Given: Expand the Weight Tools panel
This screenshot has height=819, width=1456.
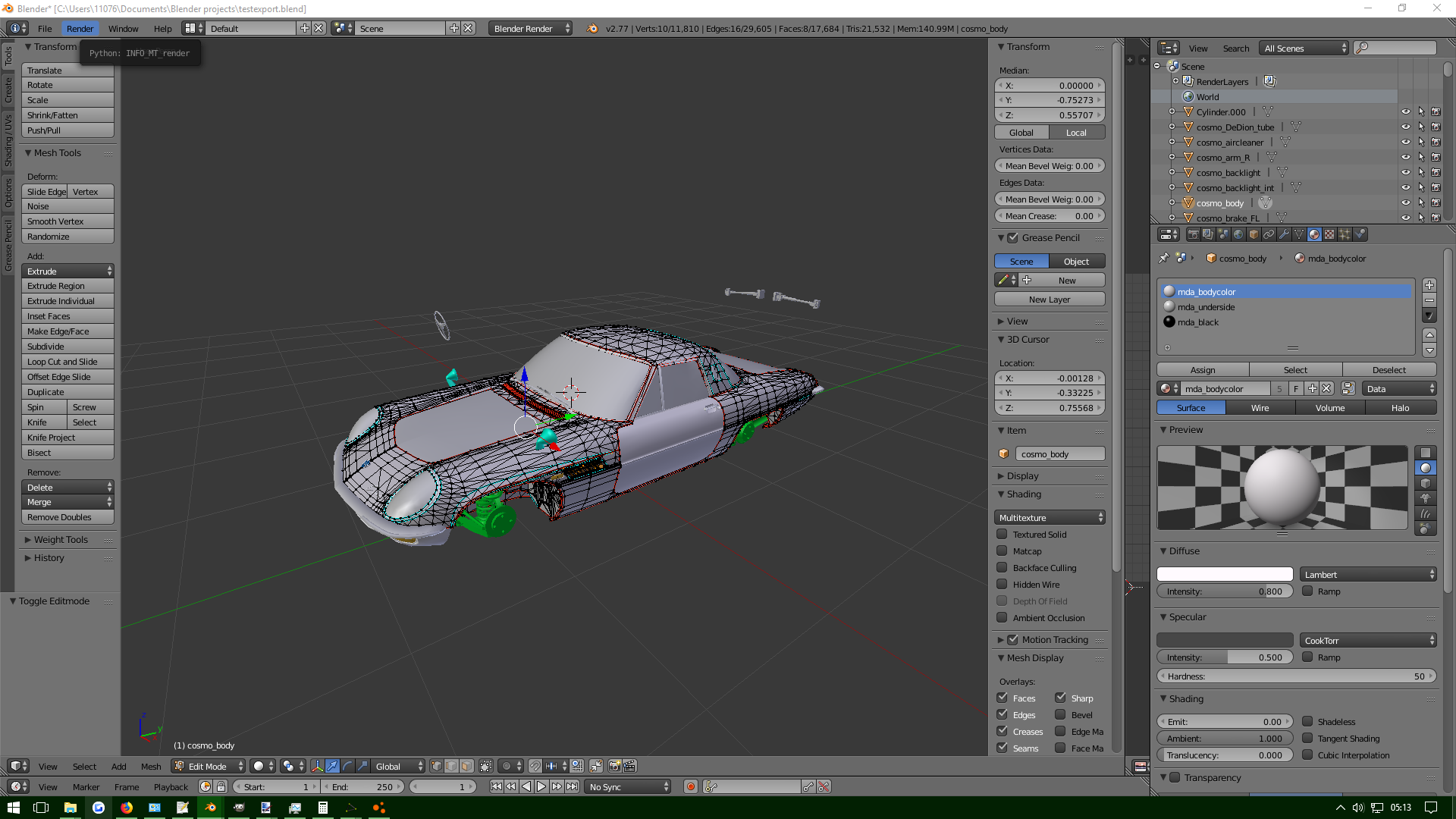Looking at the screenshot, I should [x=60, y=539].
